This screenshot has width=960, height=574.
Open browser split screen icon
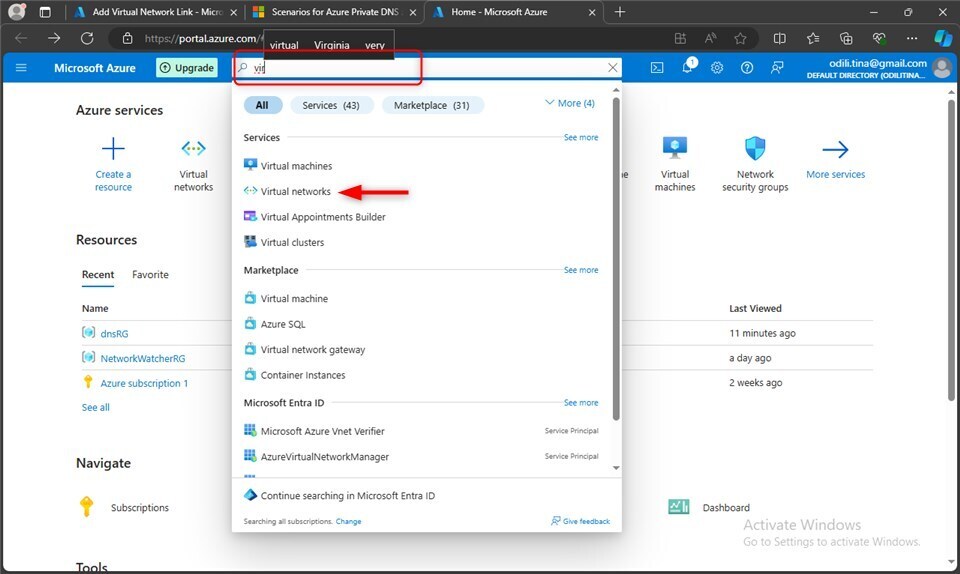pyautogui.click(x=779, y=39)
